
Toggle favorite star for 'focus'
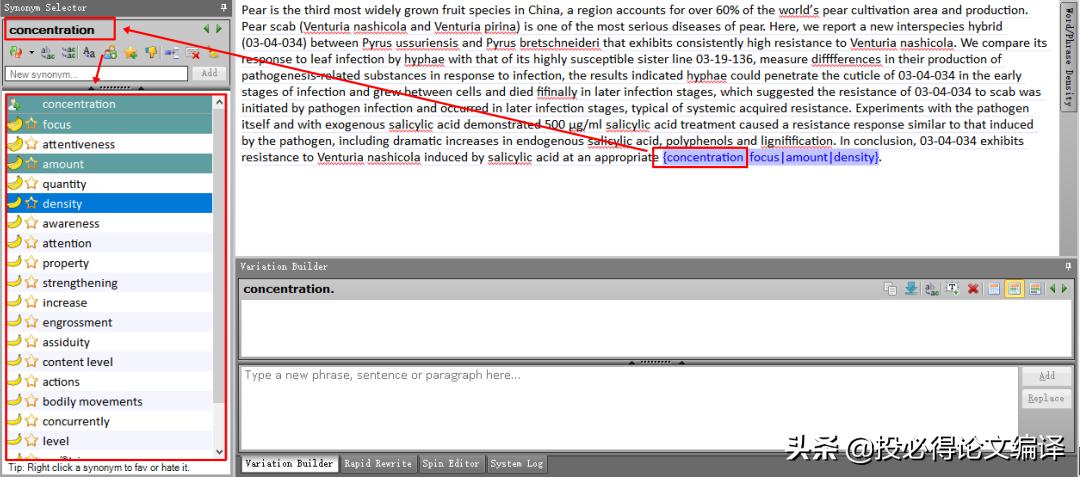(31, 124)
